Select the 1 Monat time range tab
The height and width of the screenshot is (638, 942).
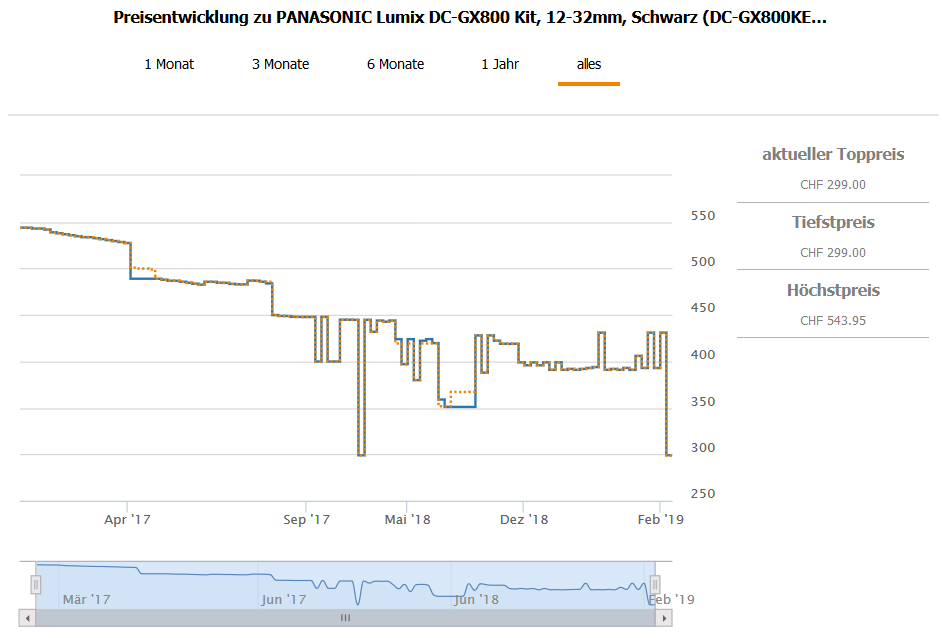tap(169, 64)
